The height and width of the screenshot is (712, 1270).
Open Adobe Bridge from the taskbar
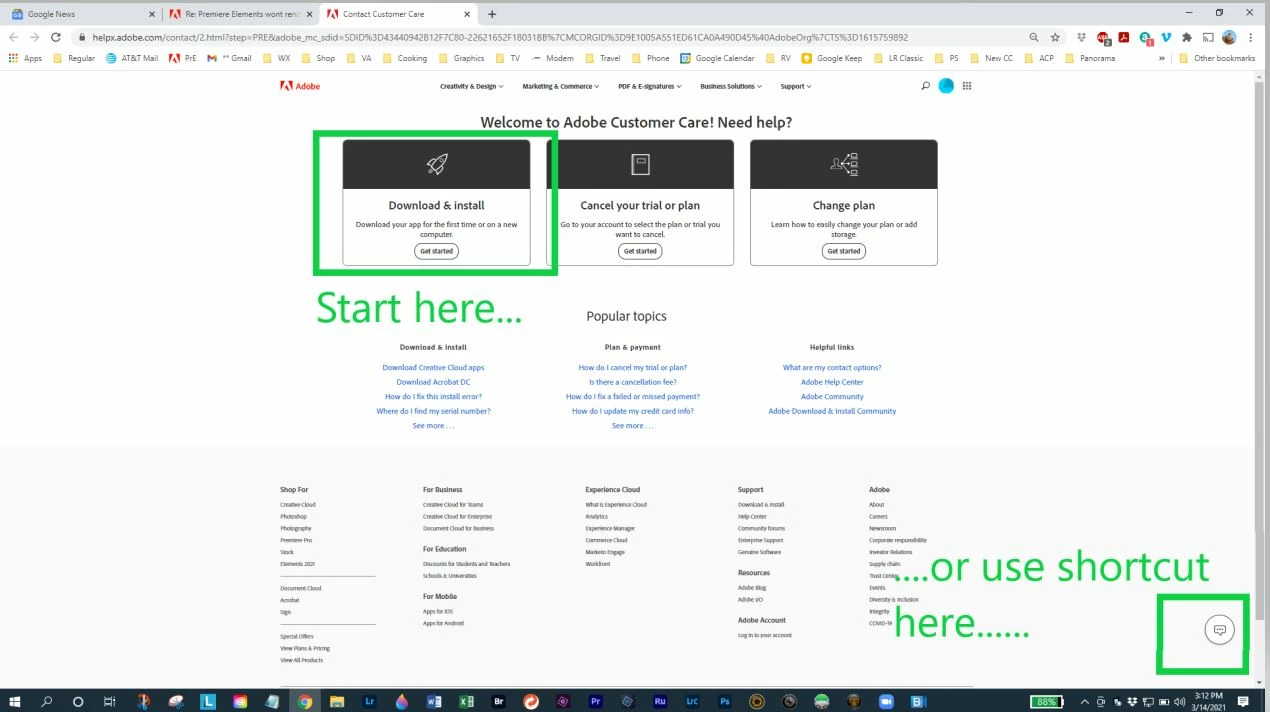[499, 702]
